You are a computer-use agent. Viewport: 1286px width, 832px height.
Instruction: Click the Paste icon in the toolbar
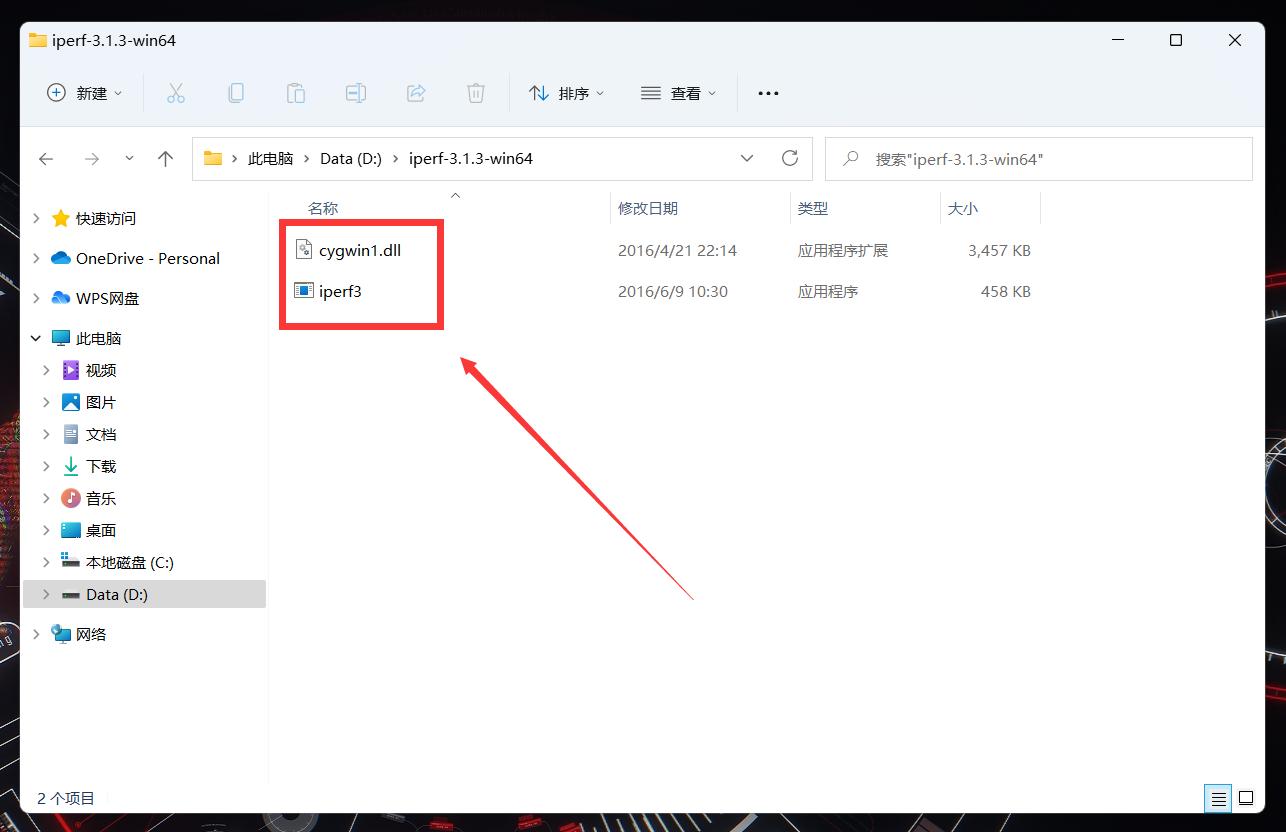[x=296, y=93]
